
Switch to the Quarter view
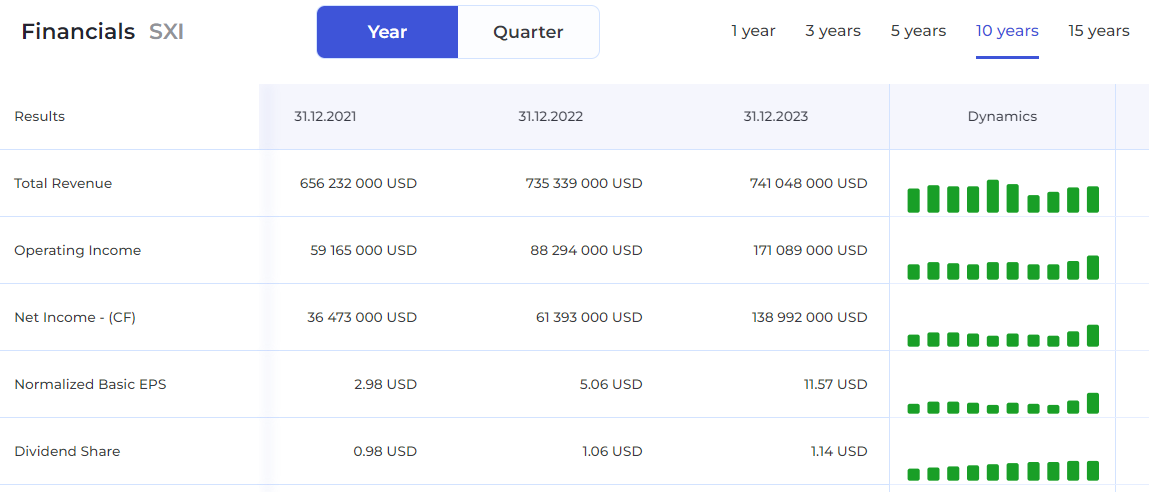(x=528, y=32)
